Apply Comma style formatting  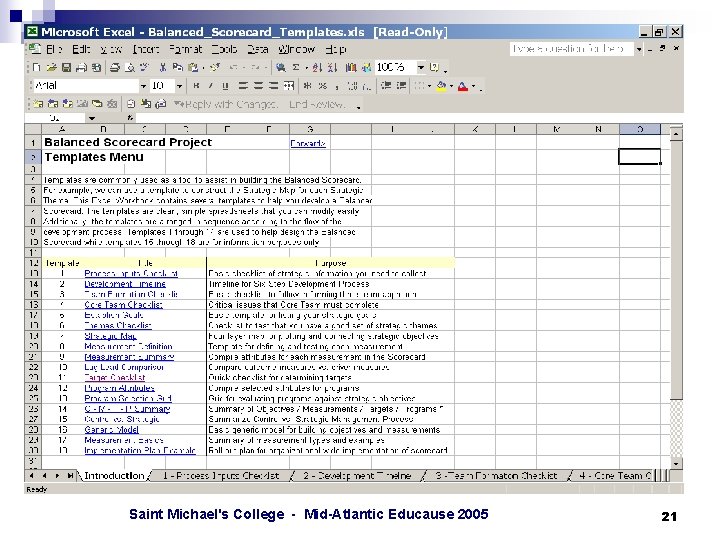point(337,86)
